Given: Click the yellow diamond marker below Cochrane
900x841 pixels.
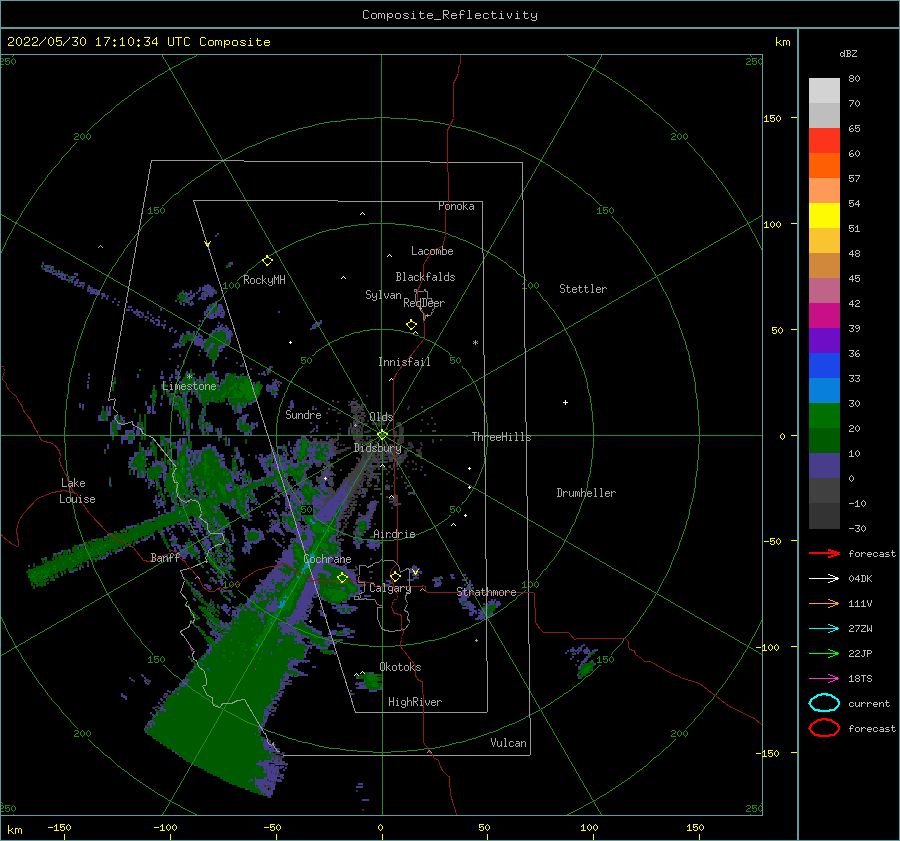Looking at the screenshot, I should (x=342, y=578).
